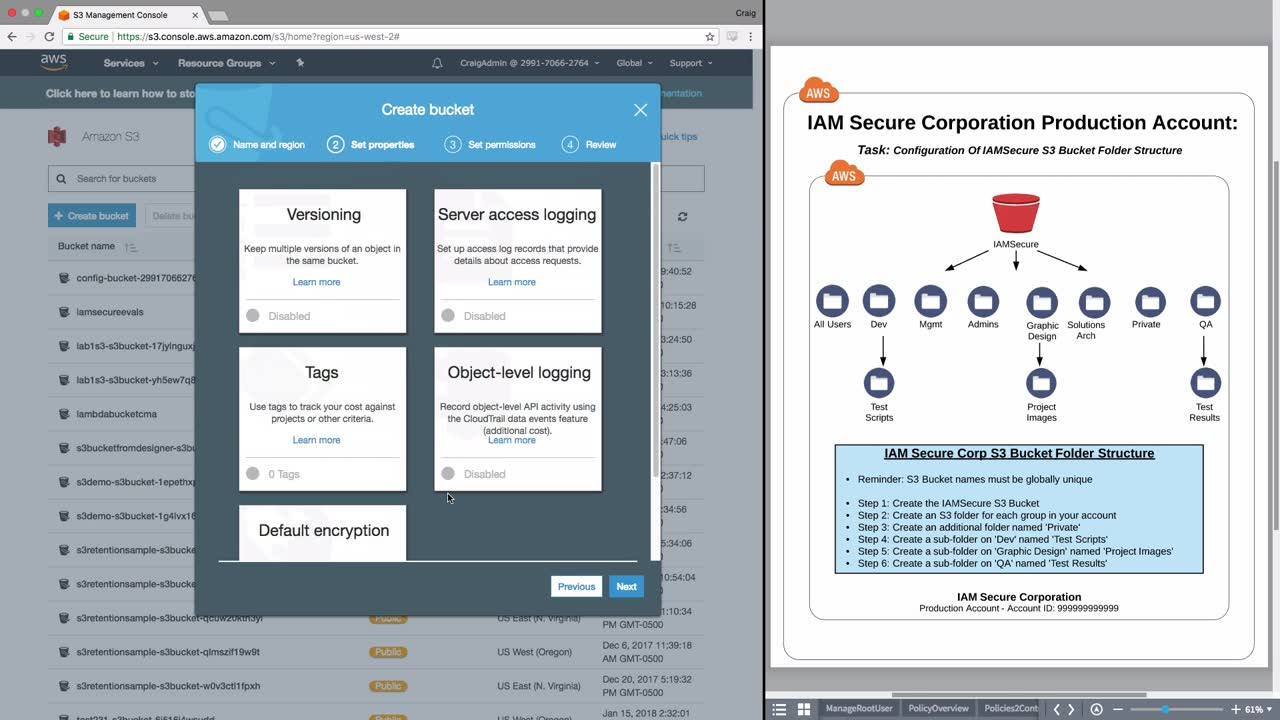The image size is (1280, 720).
Task: Open Learn more under Tags
Action: [x=316, y=440]
